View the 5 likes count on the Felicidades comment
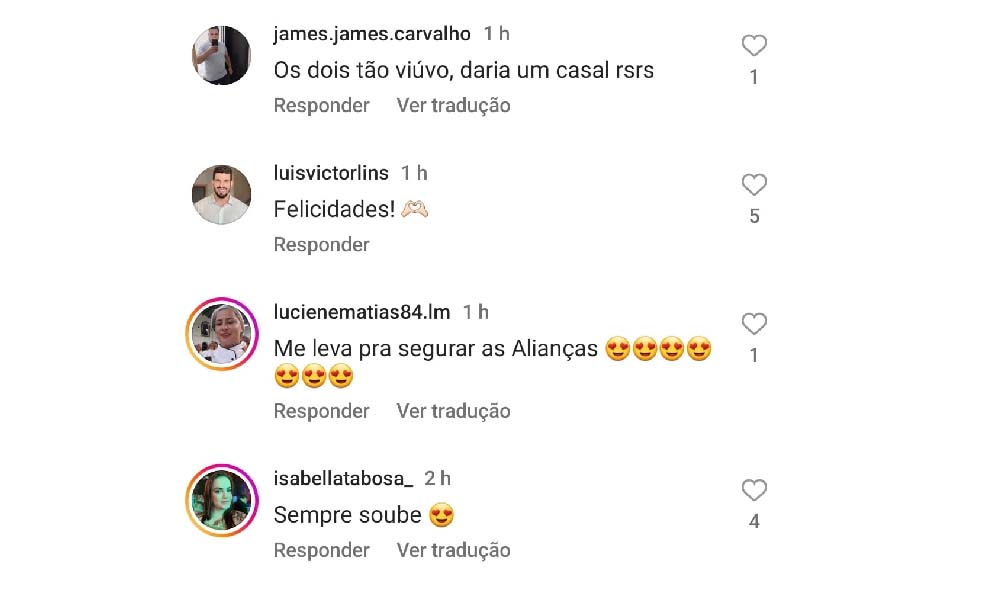The image size is (1000, 600). pyautogui.click(x=754, y=216)
